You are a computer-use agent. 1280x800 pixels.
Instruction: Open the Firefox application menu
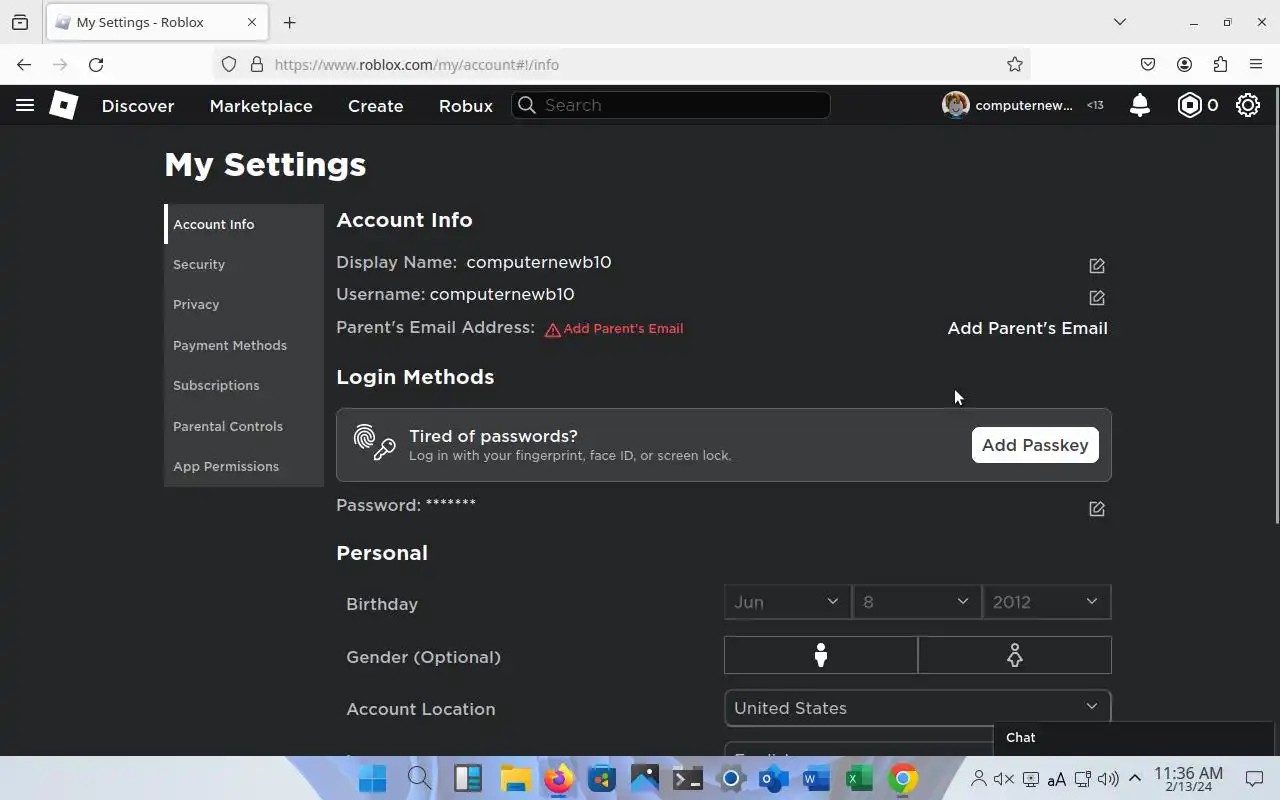(x=1256, y=64)
